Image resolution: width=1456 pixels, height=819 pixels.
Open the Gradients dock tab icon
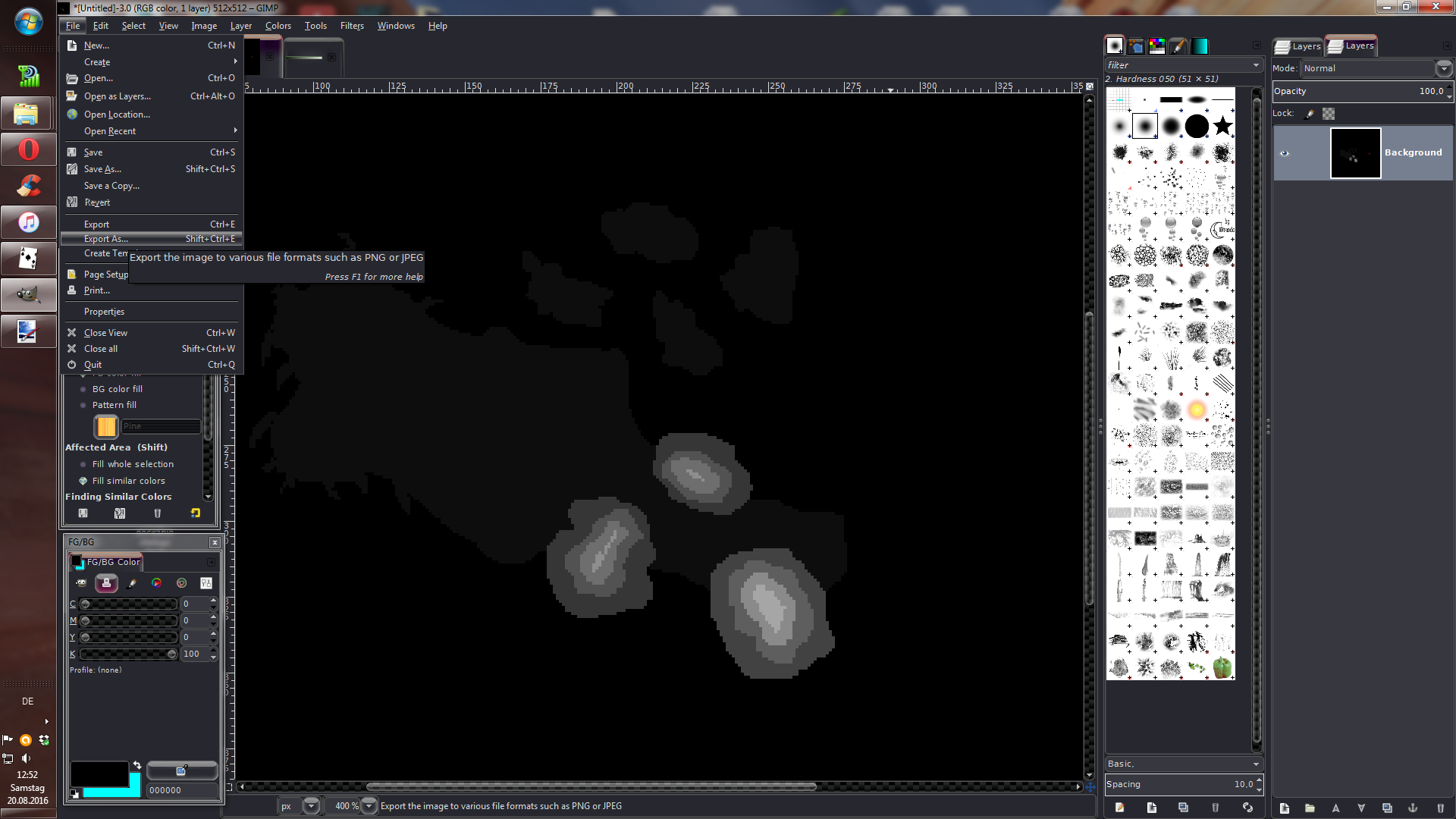coord(1199,45)
